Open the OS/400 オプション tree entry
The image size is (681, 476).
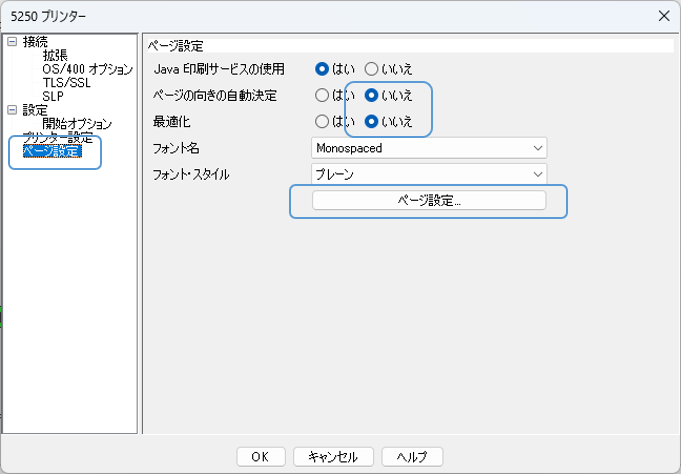pos(87,69)
